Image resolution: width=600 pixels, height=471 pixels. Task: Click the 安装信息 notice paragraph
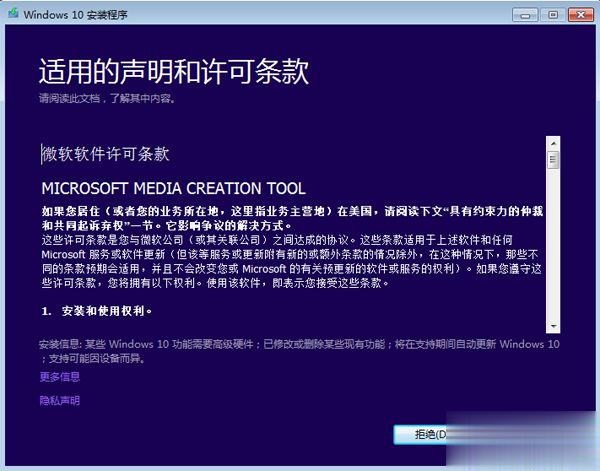tap(299, 351)
